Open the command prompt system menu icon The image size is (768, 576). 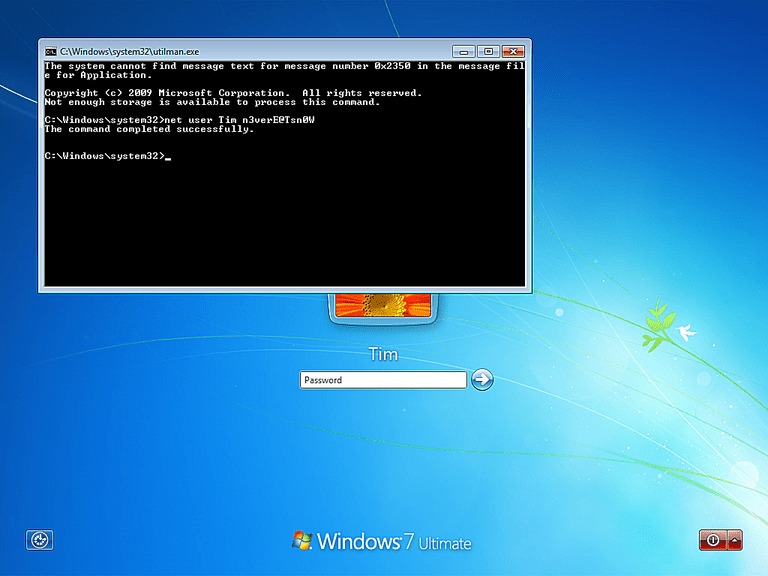click(x=50, y=51)
